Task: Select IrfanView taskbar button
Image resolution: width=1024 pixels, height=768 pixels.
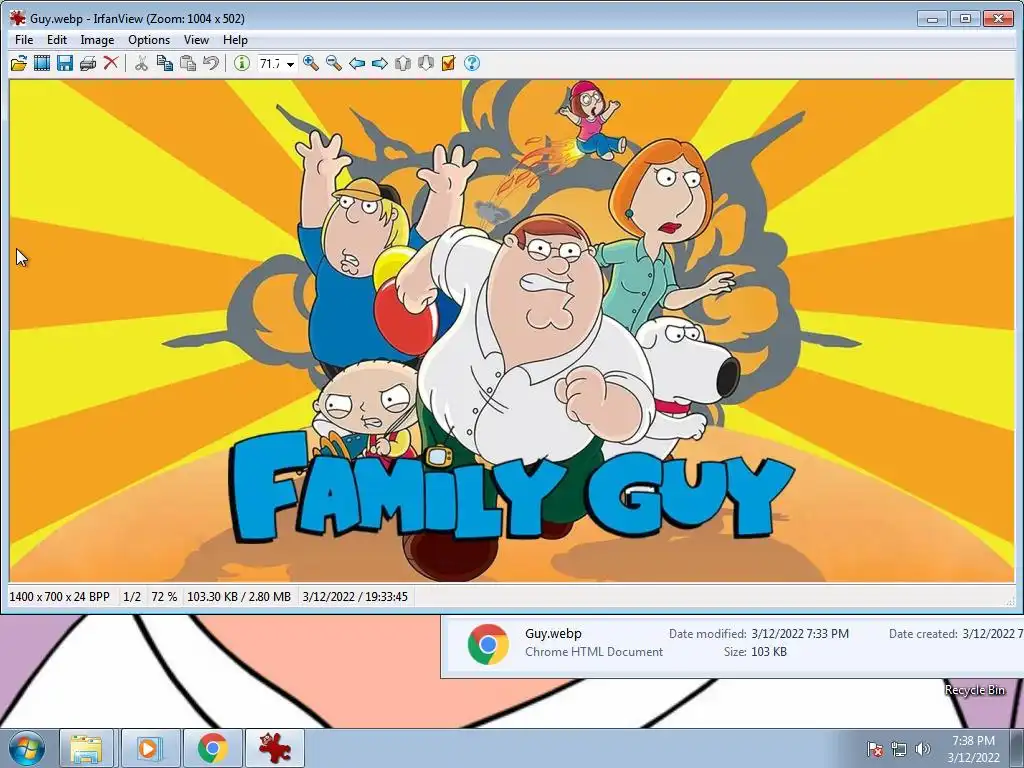Action: tap(275, 748)
